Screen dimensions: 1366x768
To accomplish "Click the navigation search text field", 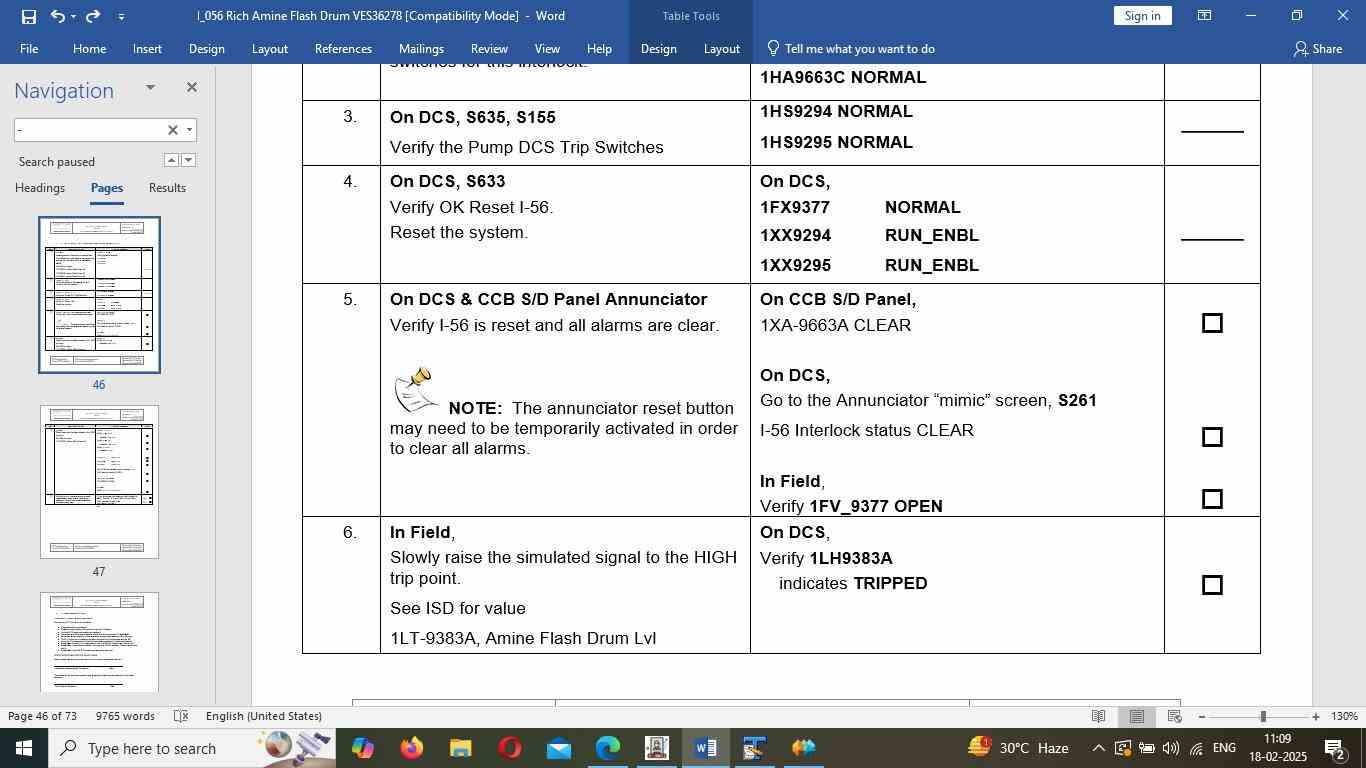I will click(88, 130).
